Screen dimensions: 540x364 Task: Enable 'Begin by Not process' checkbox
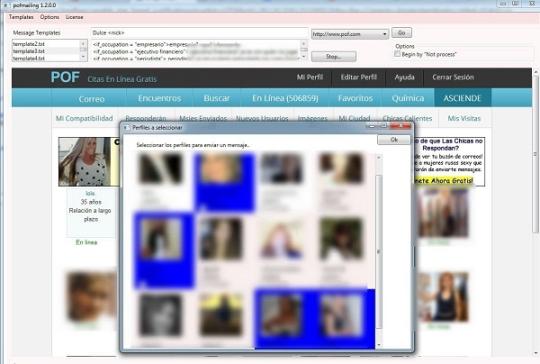(397, 54)
